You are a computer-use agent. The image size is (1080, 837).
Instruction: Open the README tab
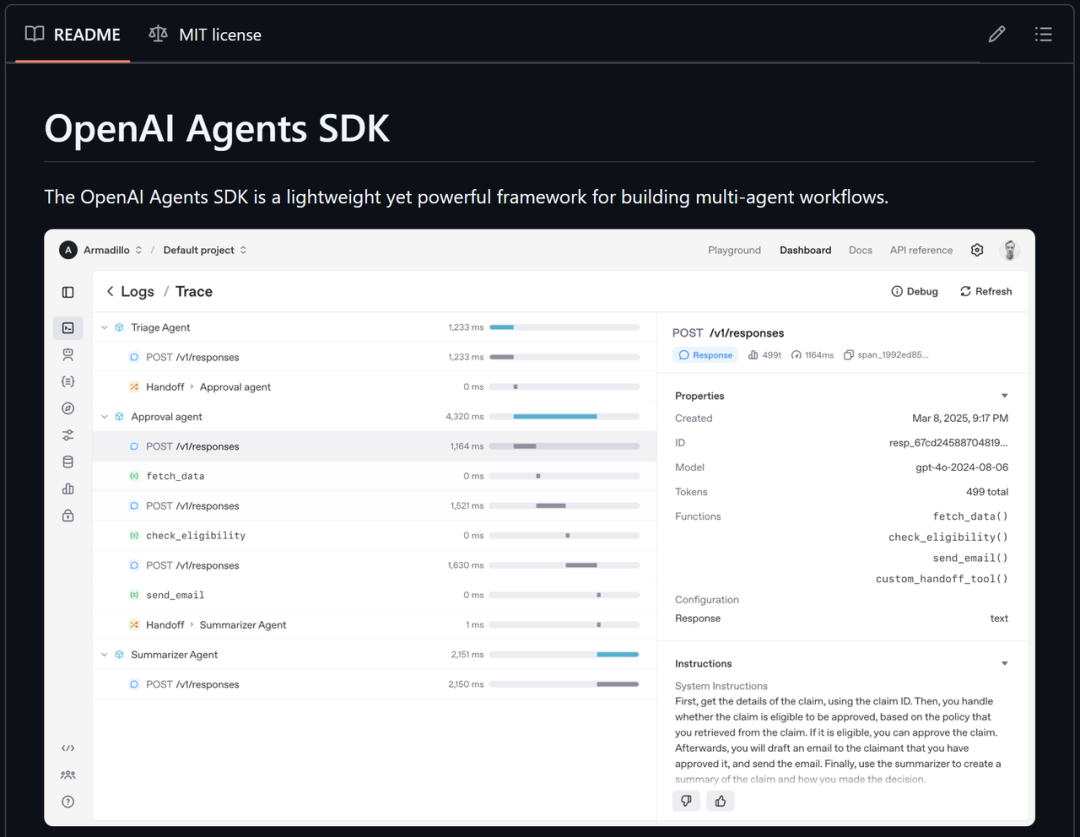tap(72, 34)
